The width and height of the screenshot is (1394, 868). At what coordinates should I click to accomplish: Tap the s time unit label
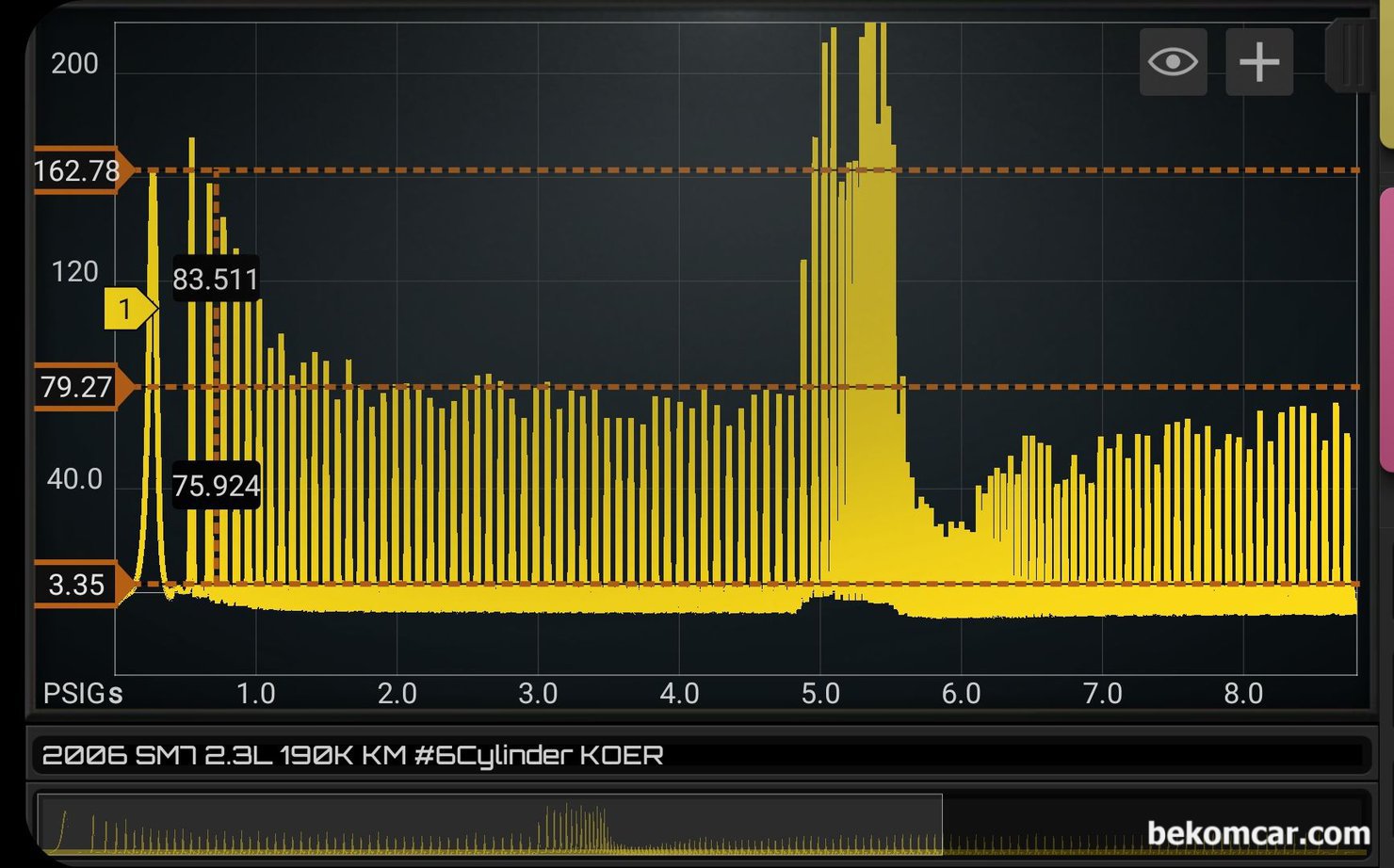(115, 694)
